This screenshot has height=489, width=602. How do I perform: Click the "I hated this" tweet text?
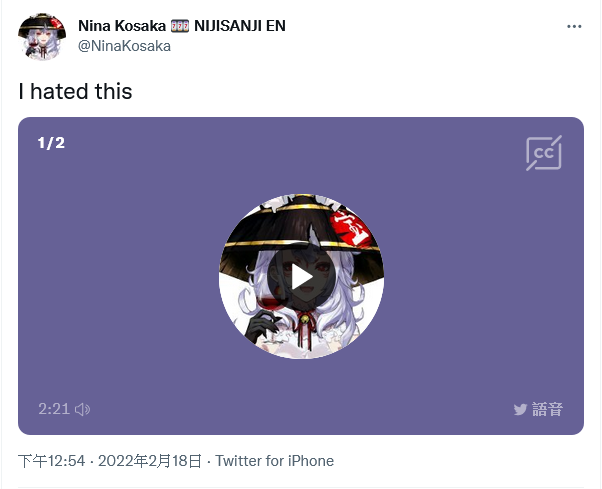click(75, 91)
